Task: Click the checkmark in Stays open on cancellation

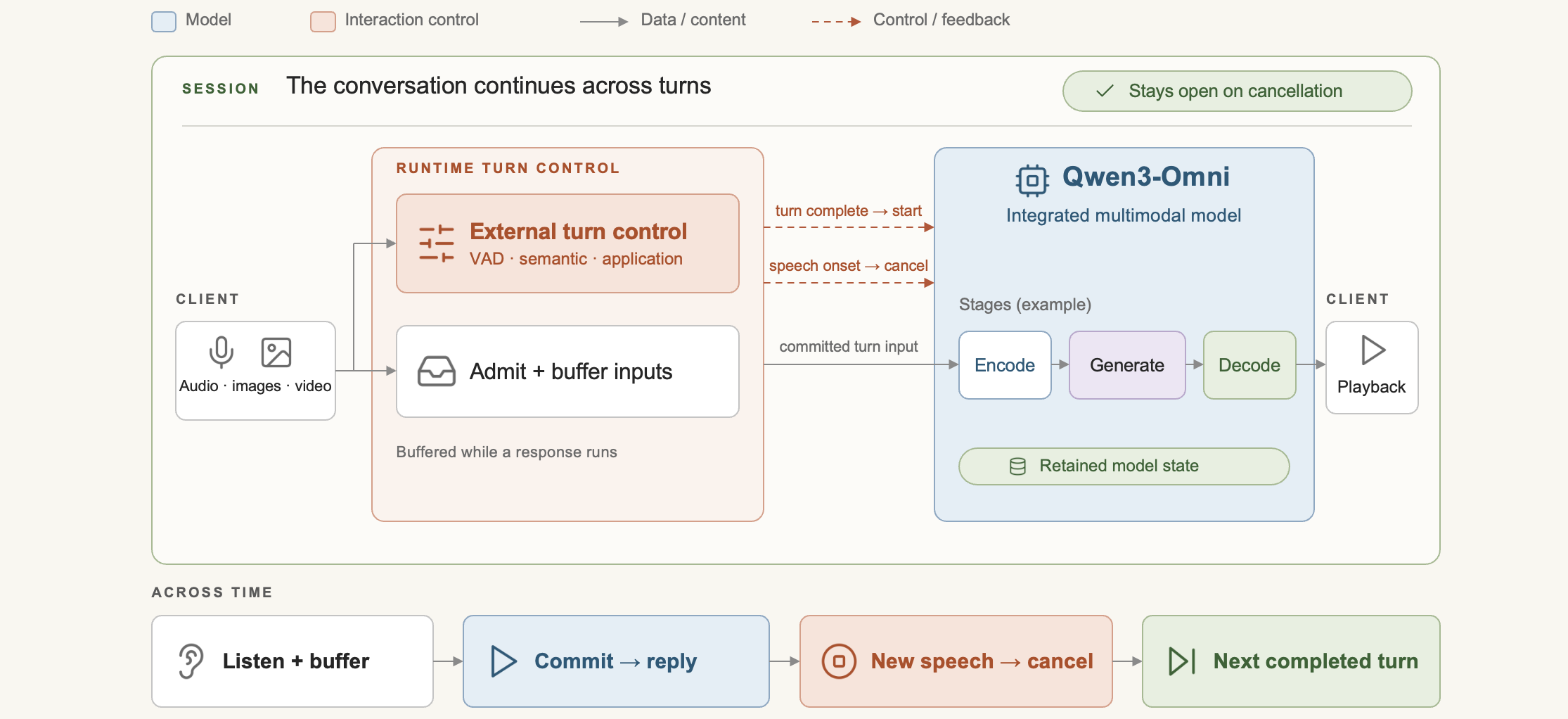Action: (x=1105, y=91)
